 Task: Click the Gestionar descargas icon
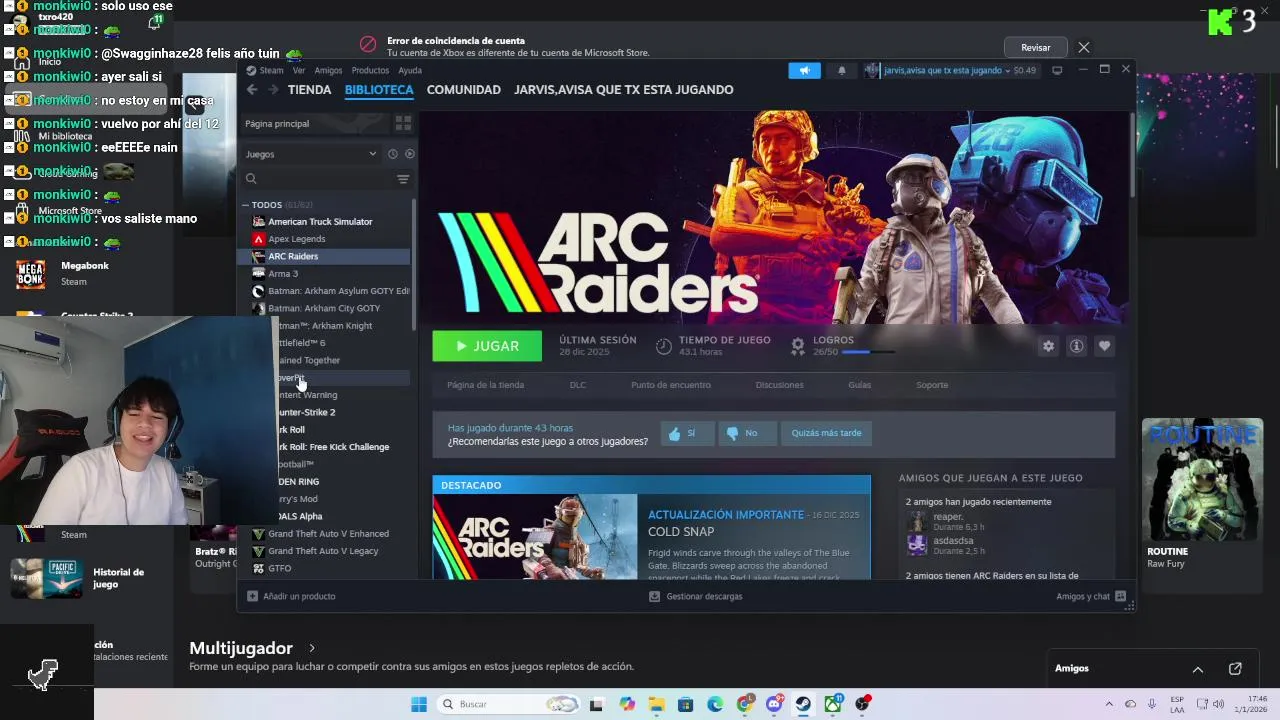pyautogui.click(x=654, y=596)
